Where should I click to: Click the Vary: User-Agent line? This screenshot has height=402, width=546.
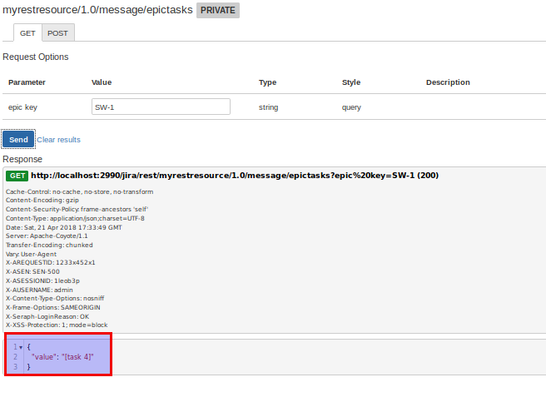tap(31, 254)
